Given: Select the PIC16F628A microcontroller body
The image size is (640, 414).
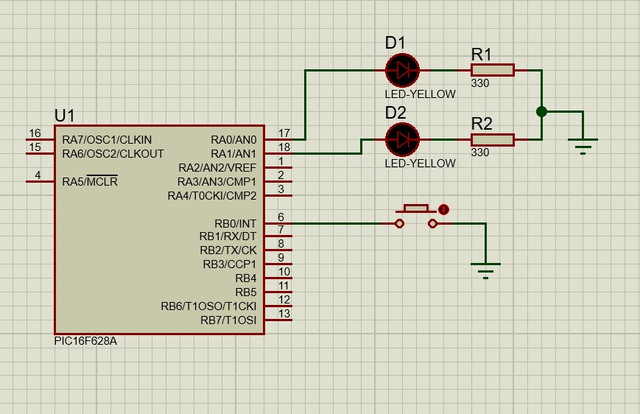Looking at the screenshot, I should [160, 229].
